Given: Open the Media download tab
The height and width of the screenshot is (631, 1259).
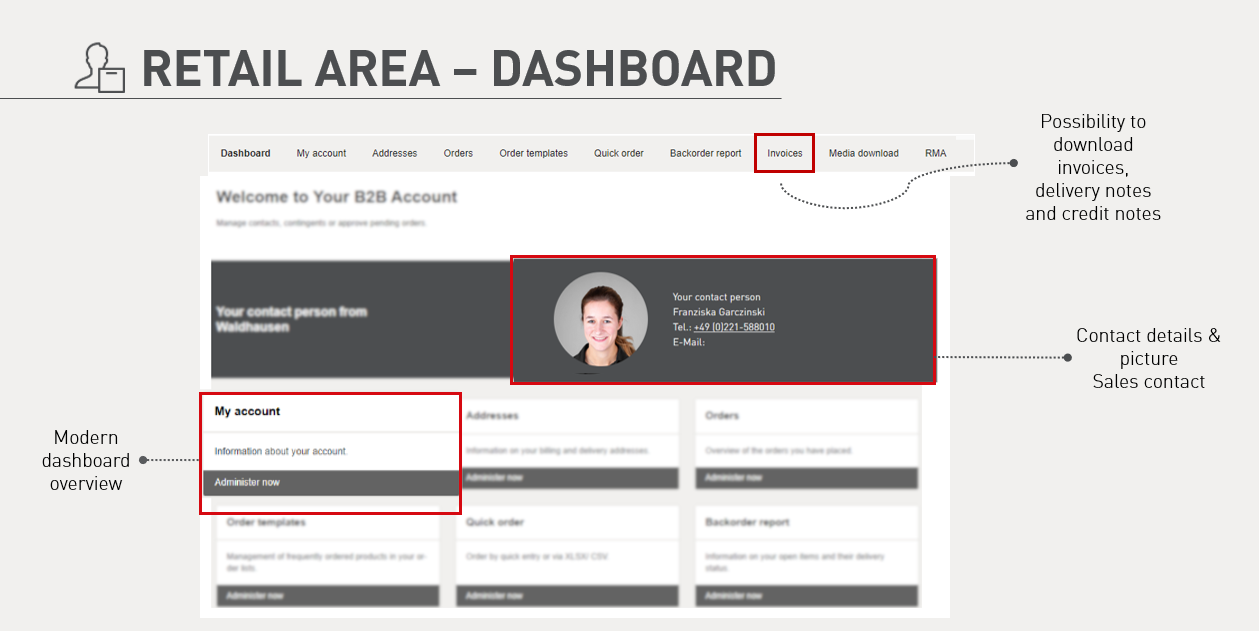Looking at the screenshot, I should coord(863,153).
